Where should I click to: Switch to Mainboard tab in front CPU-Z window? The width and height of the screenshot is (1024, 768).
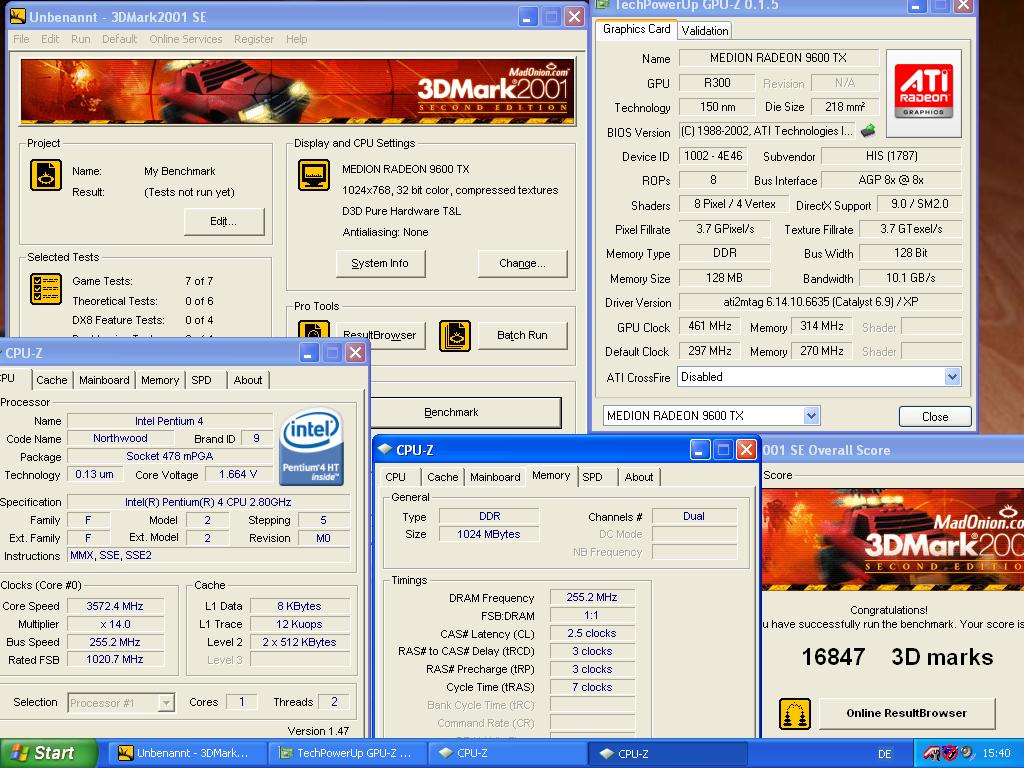pyautogui.click(x=495, y=477)
